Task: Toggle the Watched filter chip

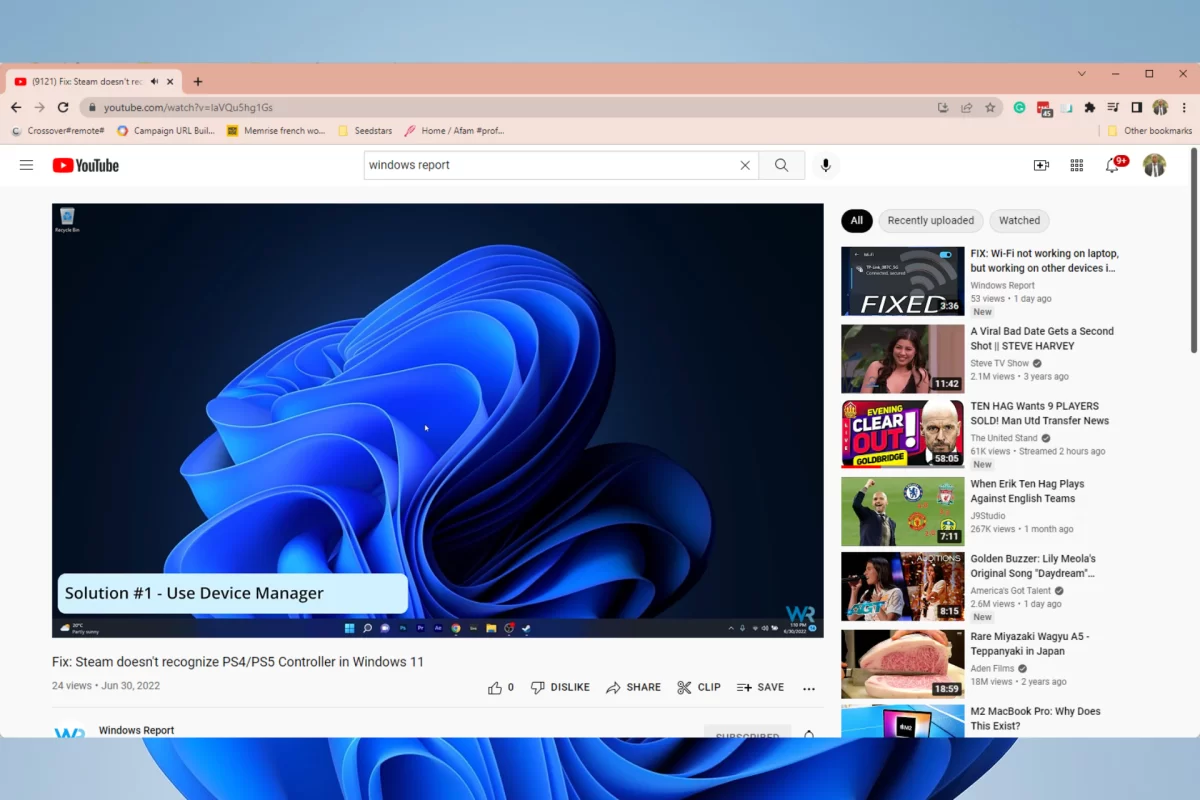Action: click(1019, 220)
